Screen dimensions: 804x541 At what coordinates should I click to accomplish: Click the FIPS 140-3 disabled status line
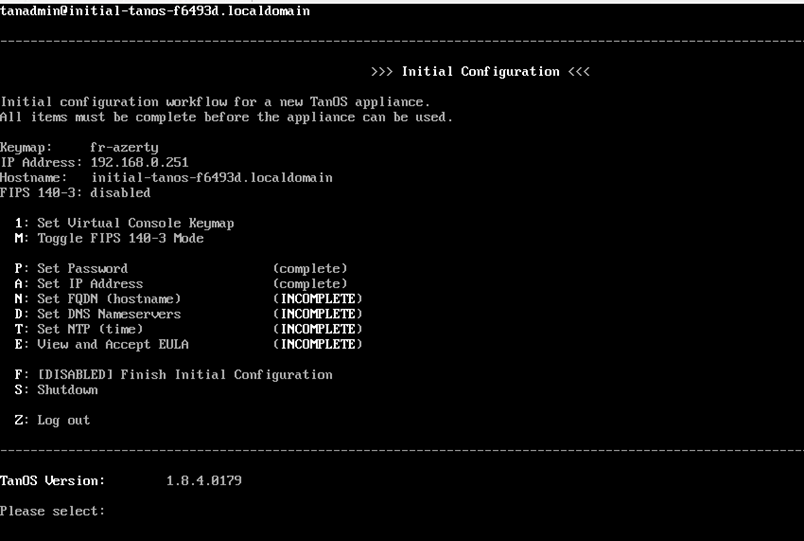pyautogui.click(x=75, y=193)
